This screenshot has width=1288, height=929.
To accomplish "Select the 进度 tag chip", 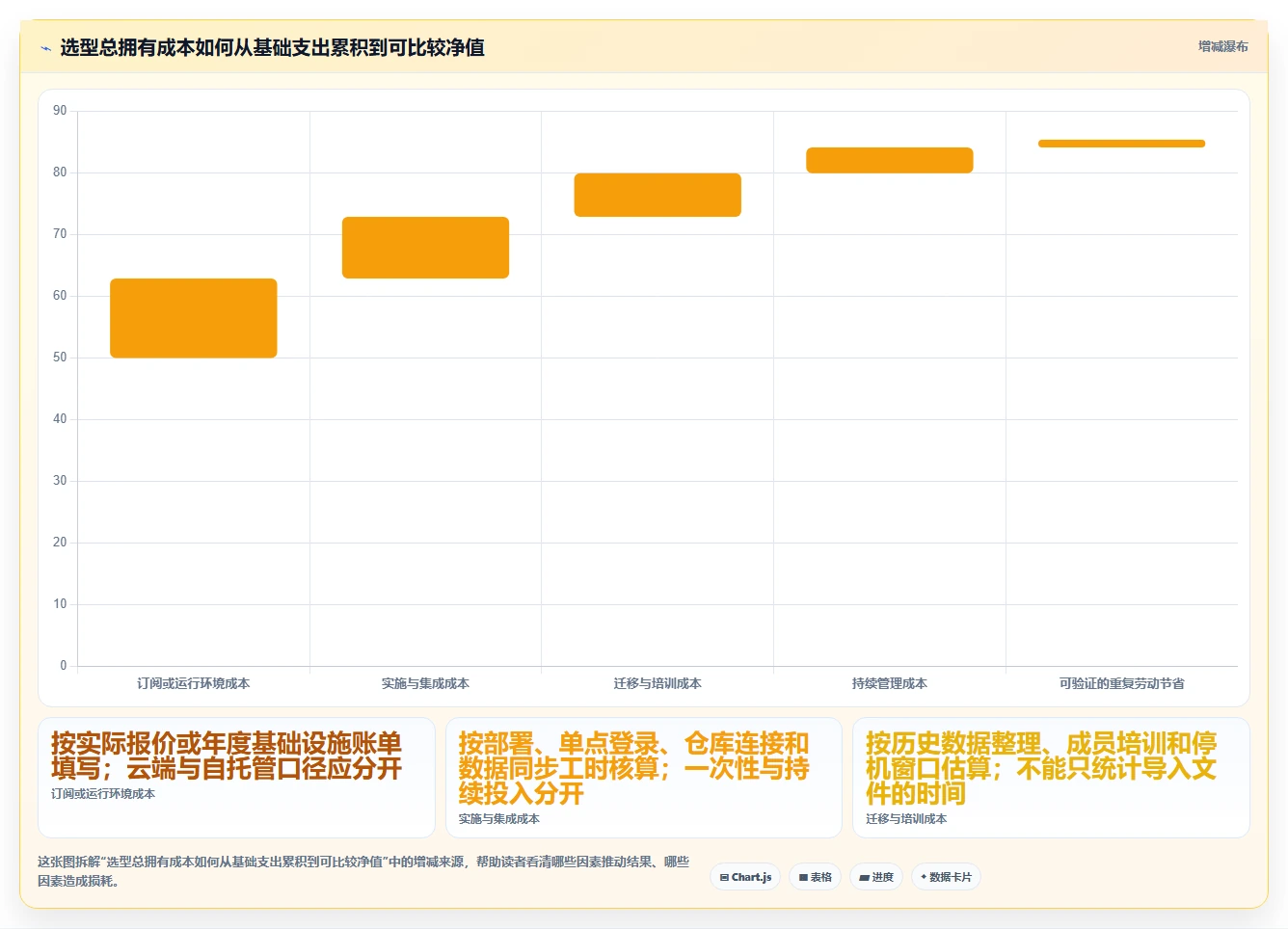I will pyautogui.click(x=875, y=877).
